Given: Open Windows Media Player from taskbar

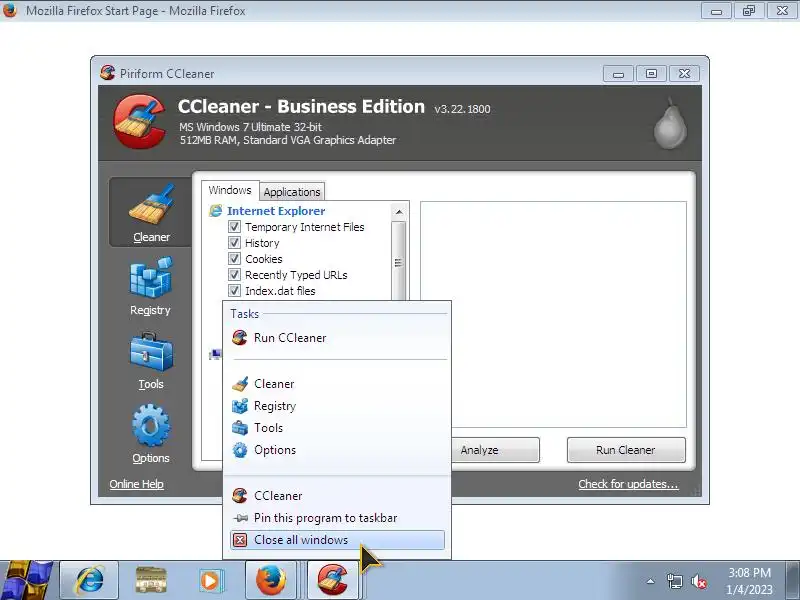Looking at the screenshot, I should [x=211, y=580].
